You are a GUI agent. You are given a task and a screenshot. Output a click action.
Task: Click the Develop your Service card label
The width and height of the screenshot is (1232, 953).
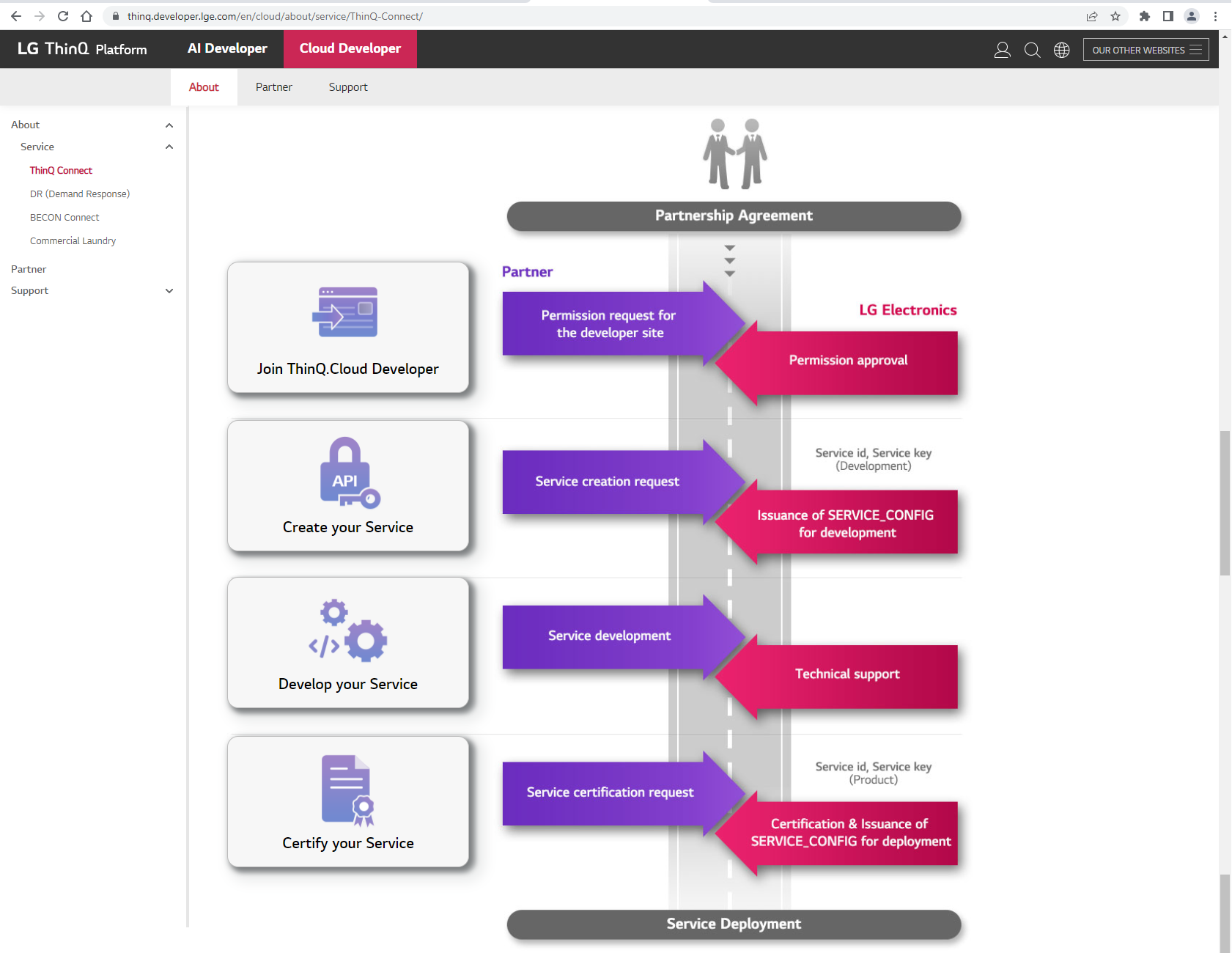pyautogui.click(x=348, y=684)
